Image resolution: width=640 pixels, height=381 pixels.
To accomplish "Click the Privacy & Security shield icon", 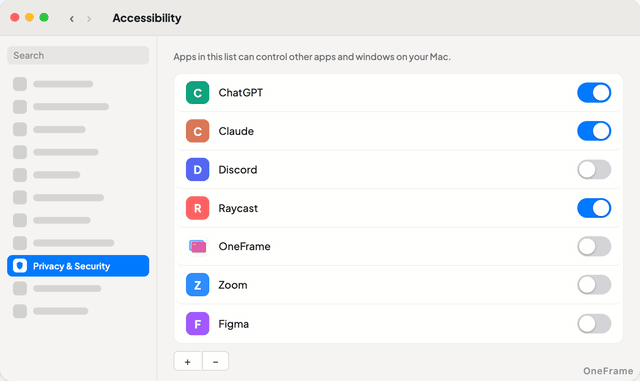I will click(20, 266).
